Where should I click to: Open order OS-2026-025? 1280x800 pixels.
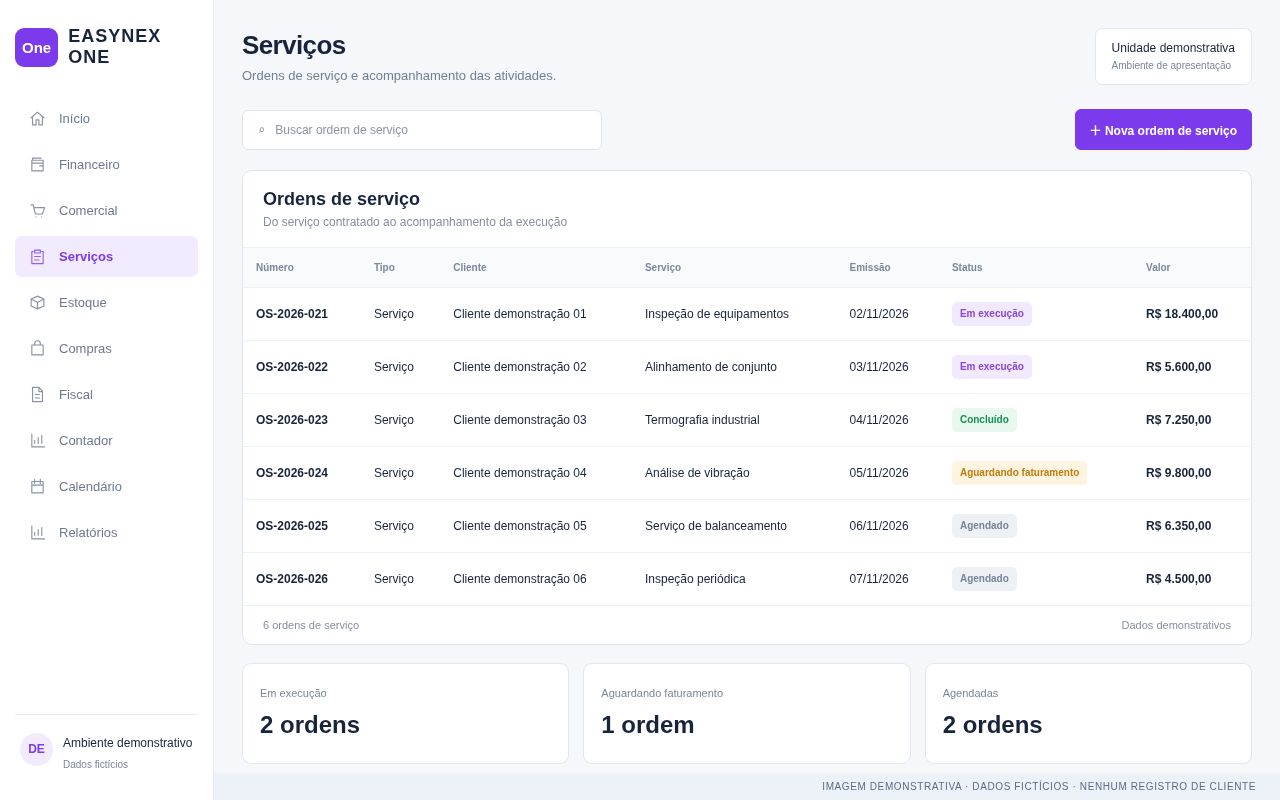pyautogui.click(x=292, y=526)
